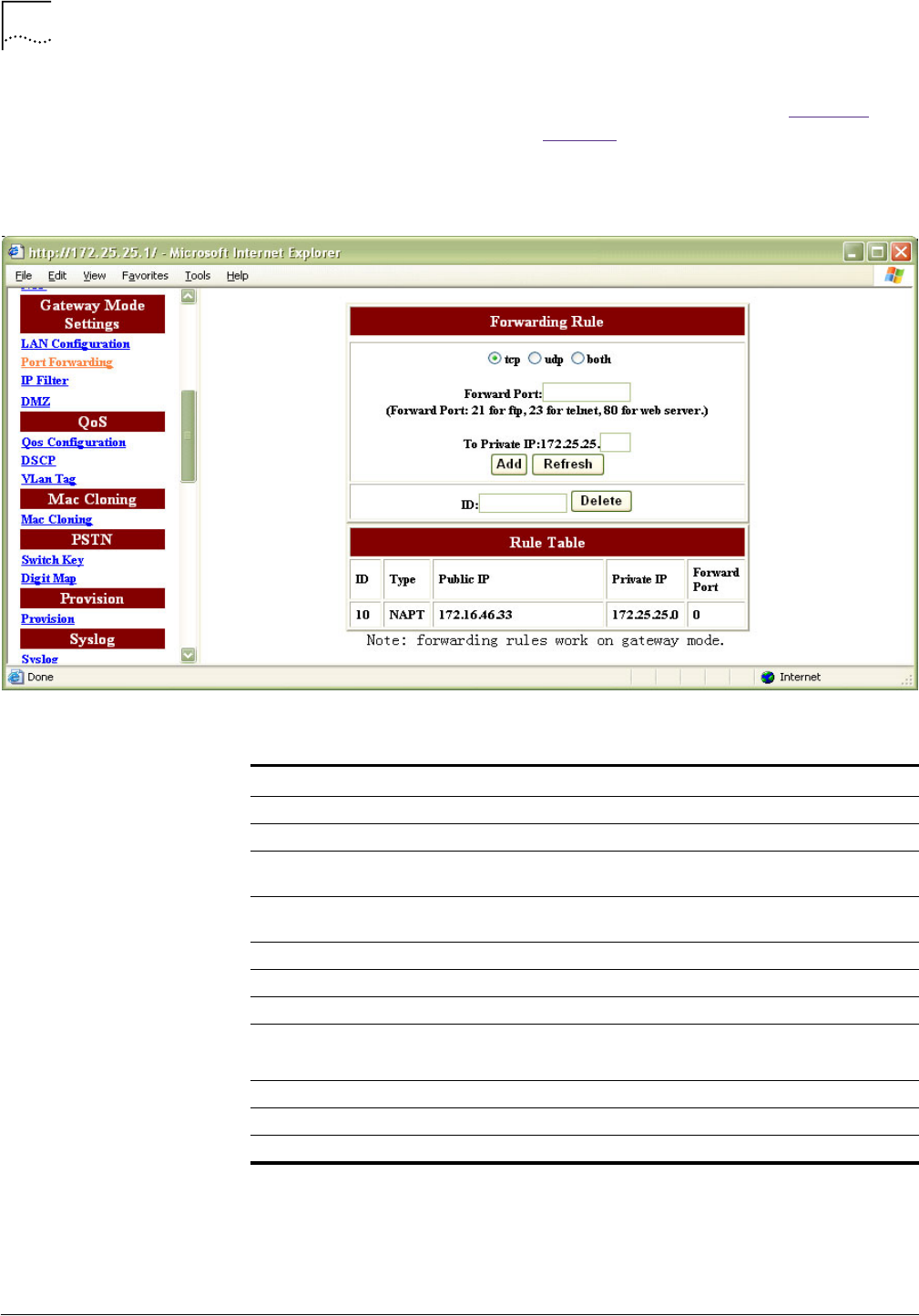Select the tcp radio button
This screenshot has width=919, height=1316.
point(495,359)
